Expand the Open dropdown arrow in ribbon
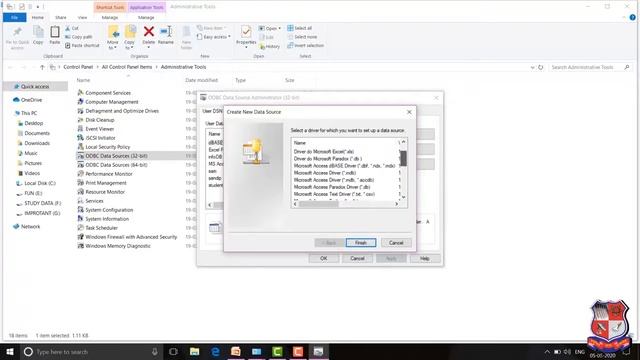640x360 pixels. [x=280, y=28]
